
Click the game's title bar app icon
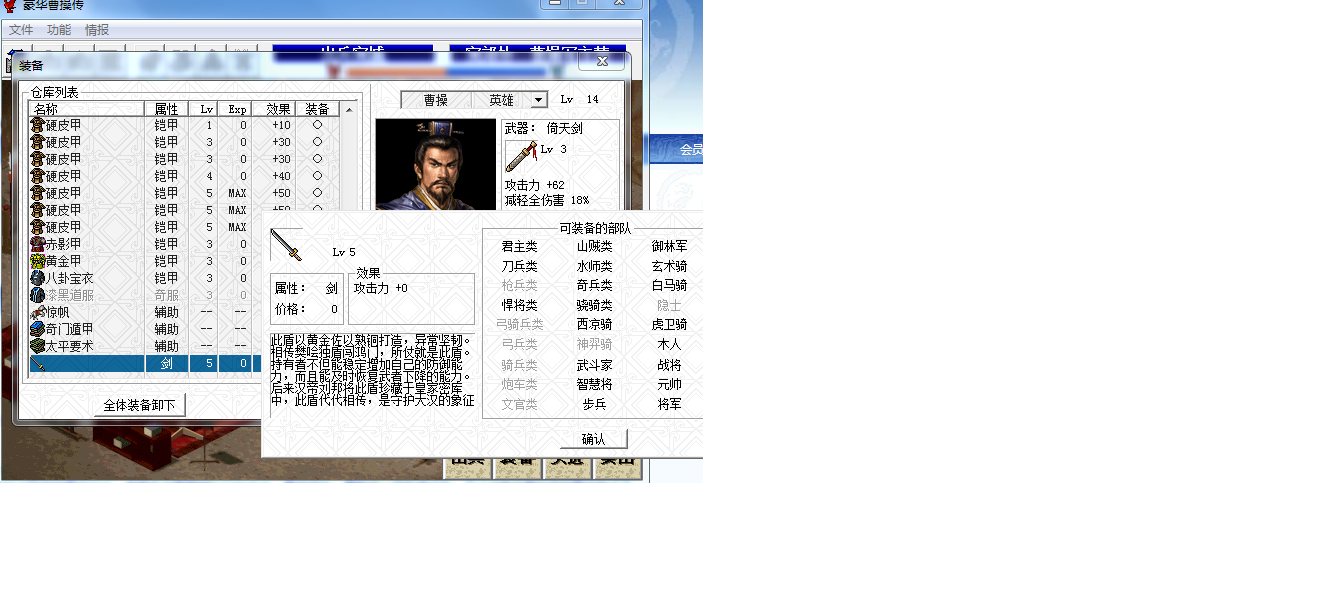pyautogui.click(x=9, y=6)
